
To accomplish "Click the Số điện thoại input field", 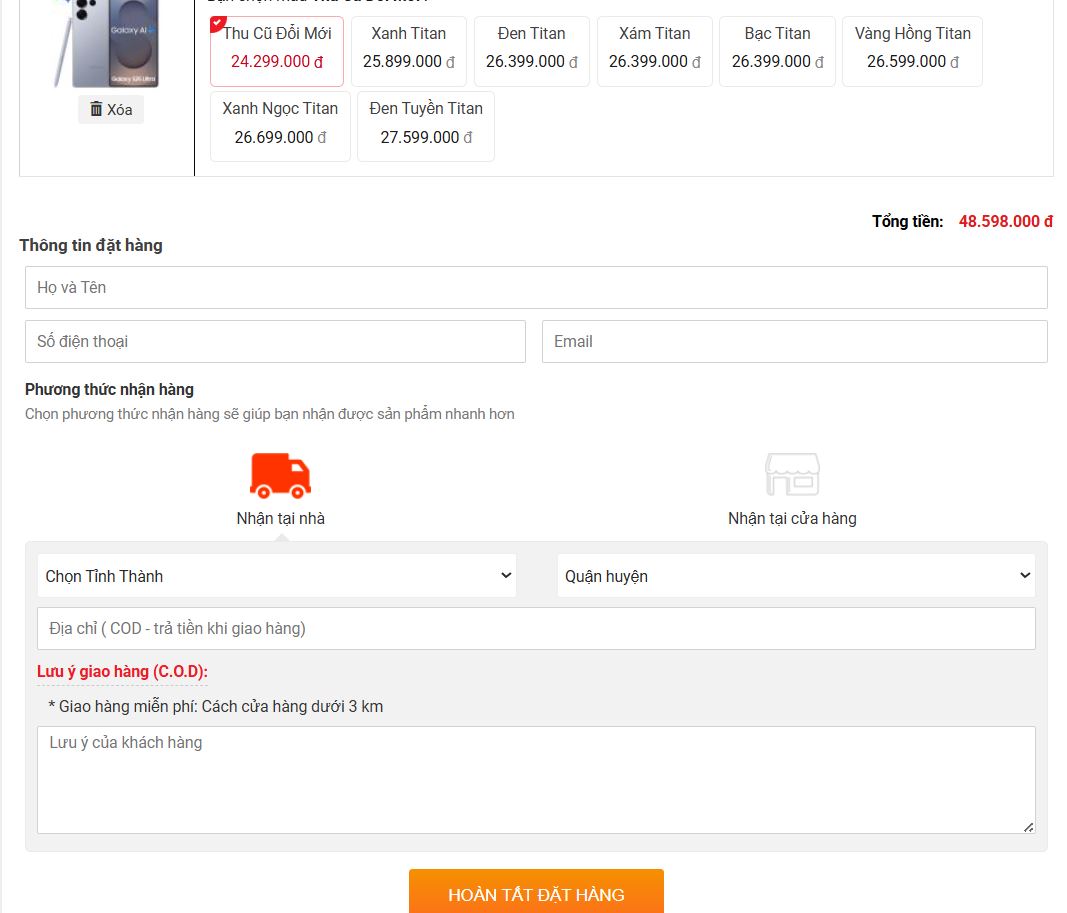I will (x=275, y=341).
